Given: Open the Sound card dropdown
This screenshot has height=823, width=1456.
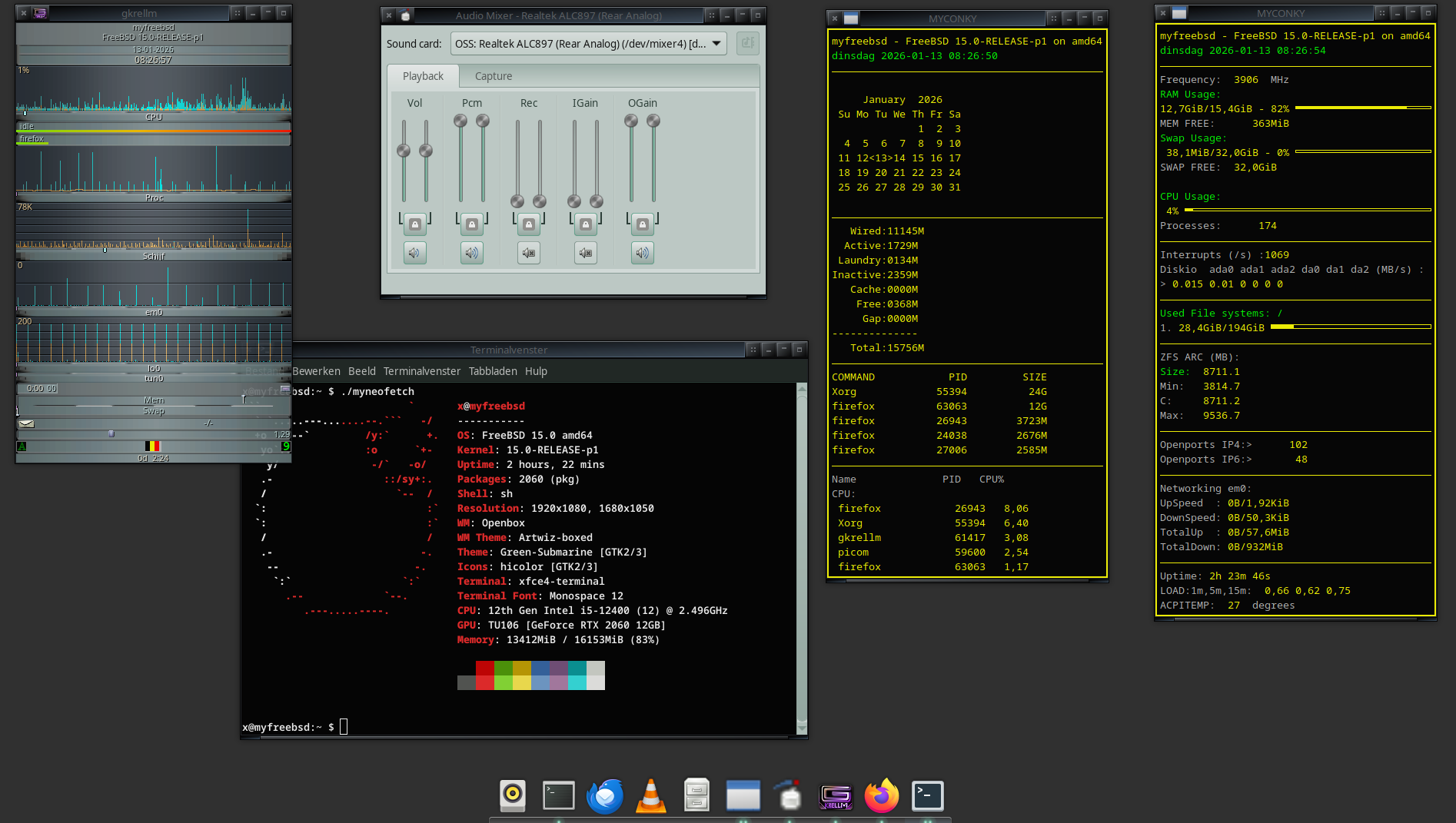Looking at the screenshot, I should 588,44.
